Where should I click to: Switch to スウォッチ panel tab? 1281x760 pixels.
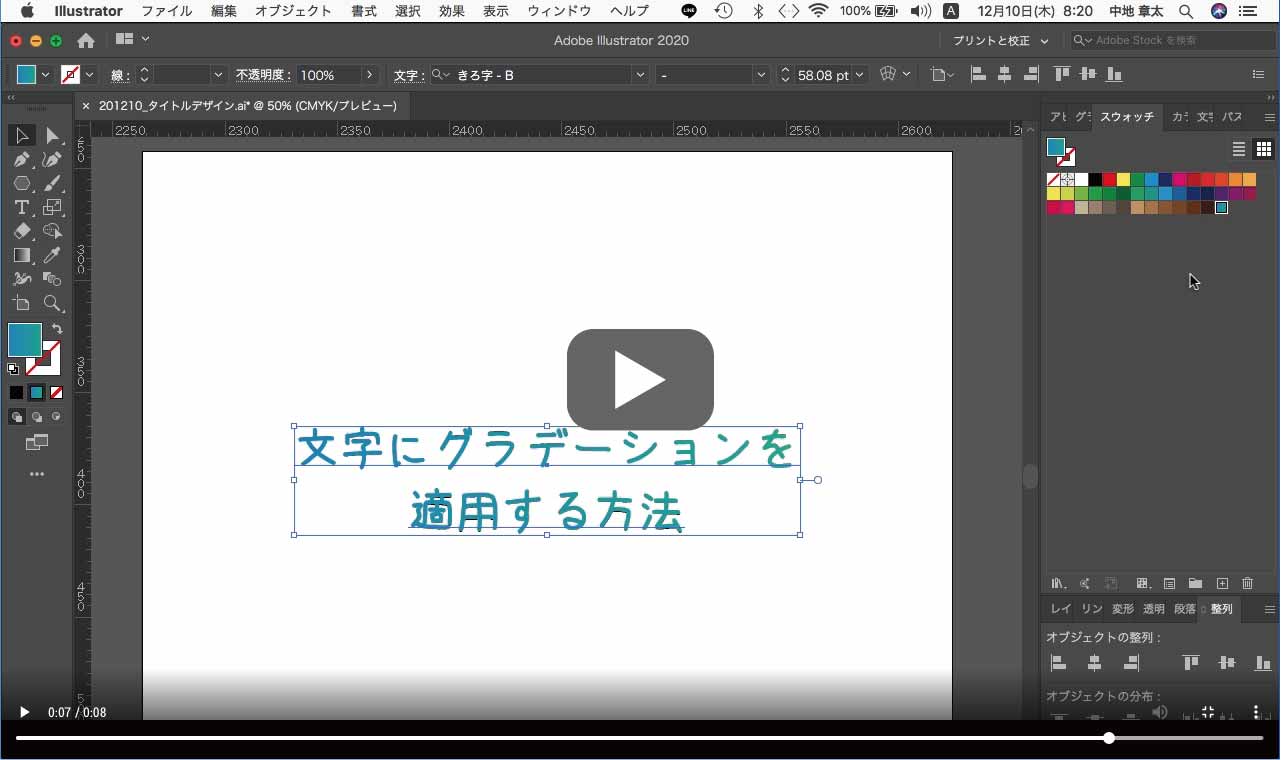[1127, 117]
